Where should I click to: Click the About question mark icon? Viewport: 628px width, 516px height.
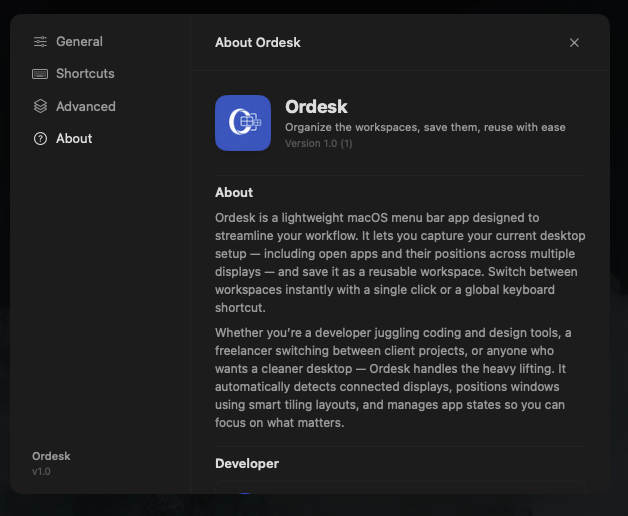coord(40,139)
